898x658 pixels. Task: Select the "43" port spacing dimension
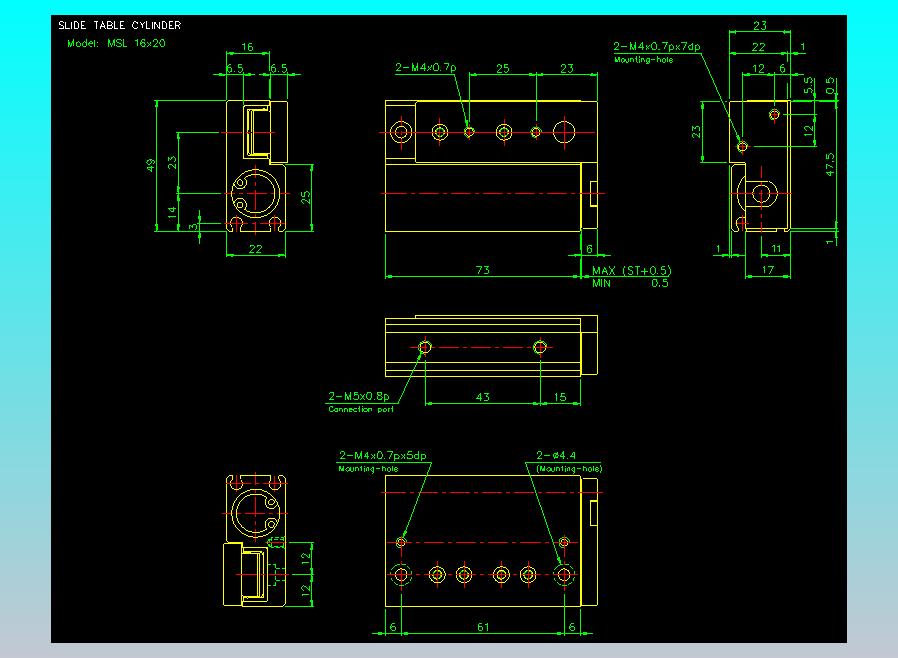click(483, 397)
